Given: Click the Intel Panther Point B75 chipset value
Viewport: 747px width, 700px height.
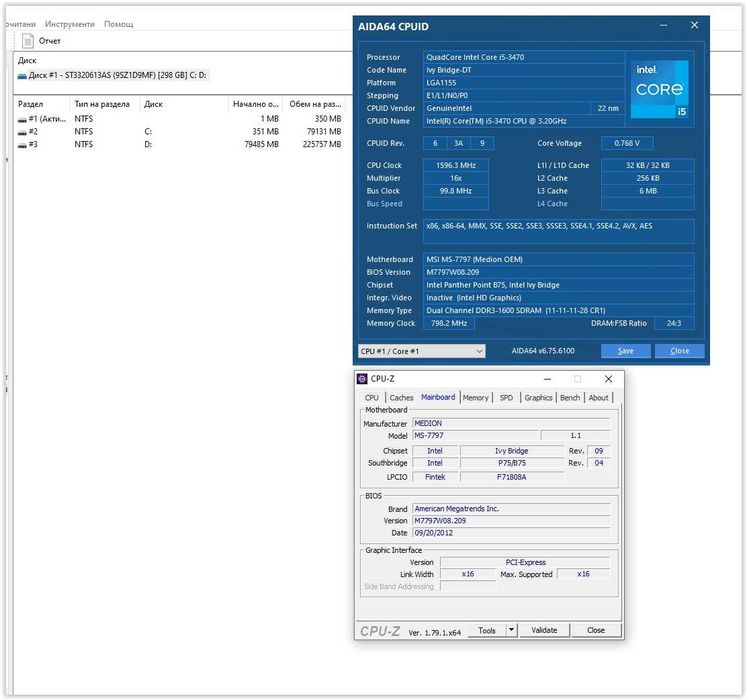Looking at the screenshot, I should pyautogui.click(x=558, y=285).
